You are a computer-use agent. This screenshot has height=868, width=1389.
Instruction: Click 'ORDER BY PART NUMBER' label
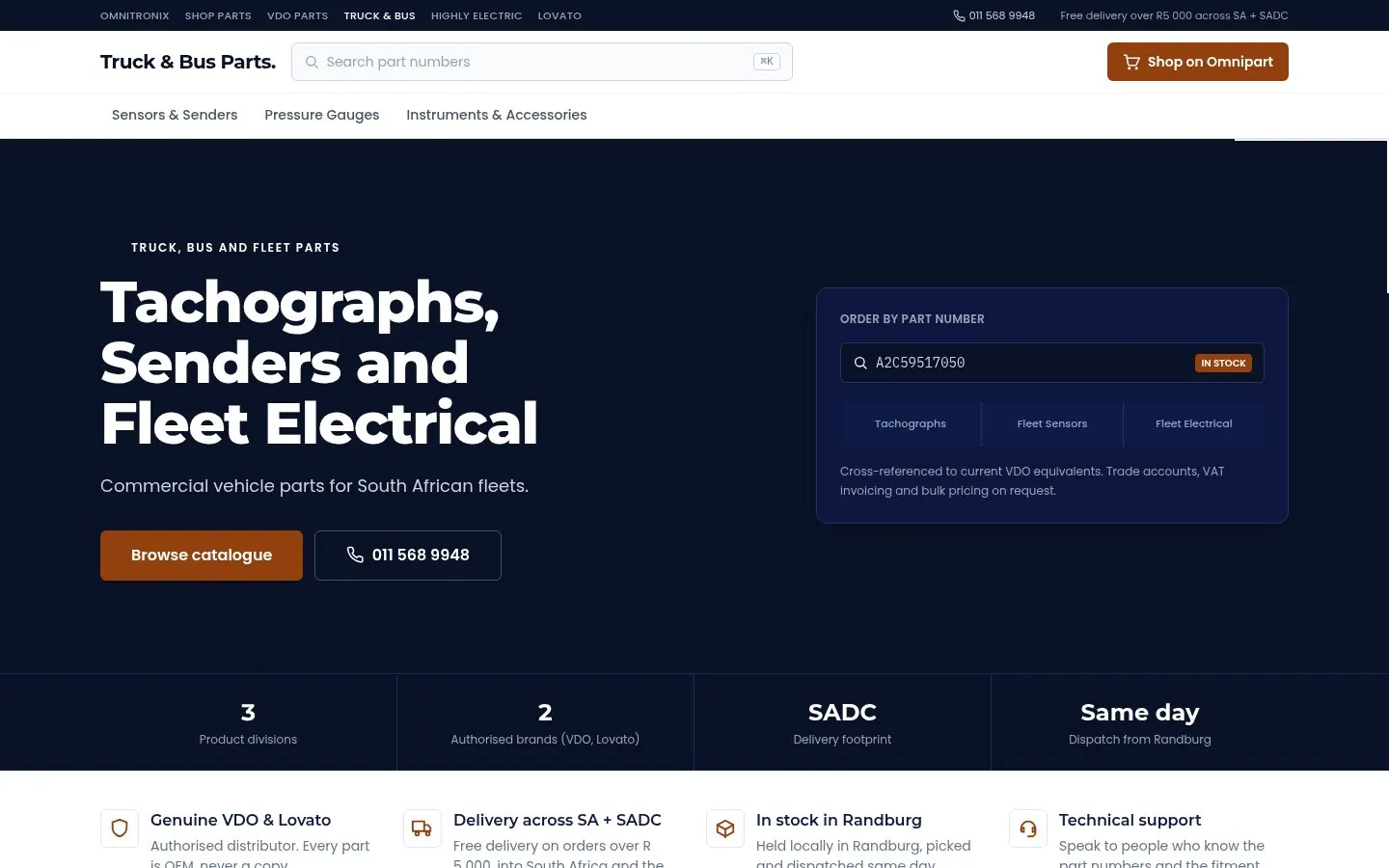tap(912, 319)
